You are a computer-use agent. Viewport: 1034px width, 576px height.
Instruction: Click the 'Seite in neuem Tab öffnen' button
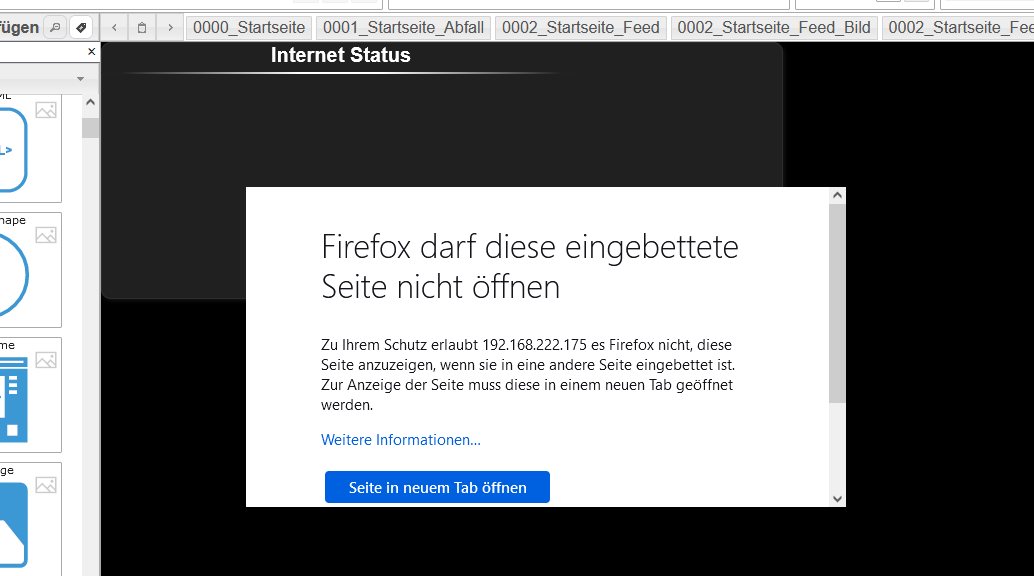click(x=437, y=488)
